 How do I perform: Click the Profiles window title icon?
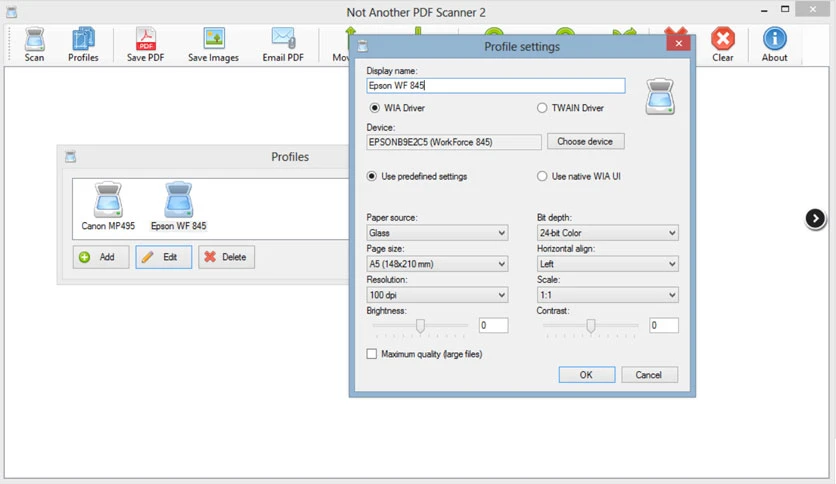pos(70,157)
